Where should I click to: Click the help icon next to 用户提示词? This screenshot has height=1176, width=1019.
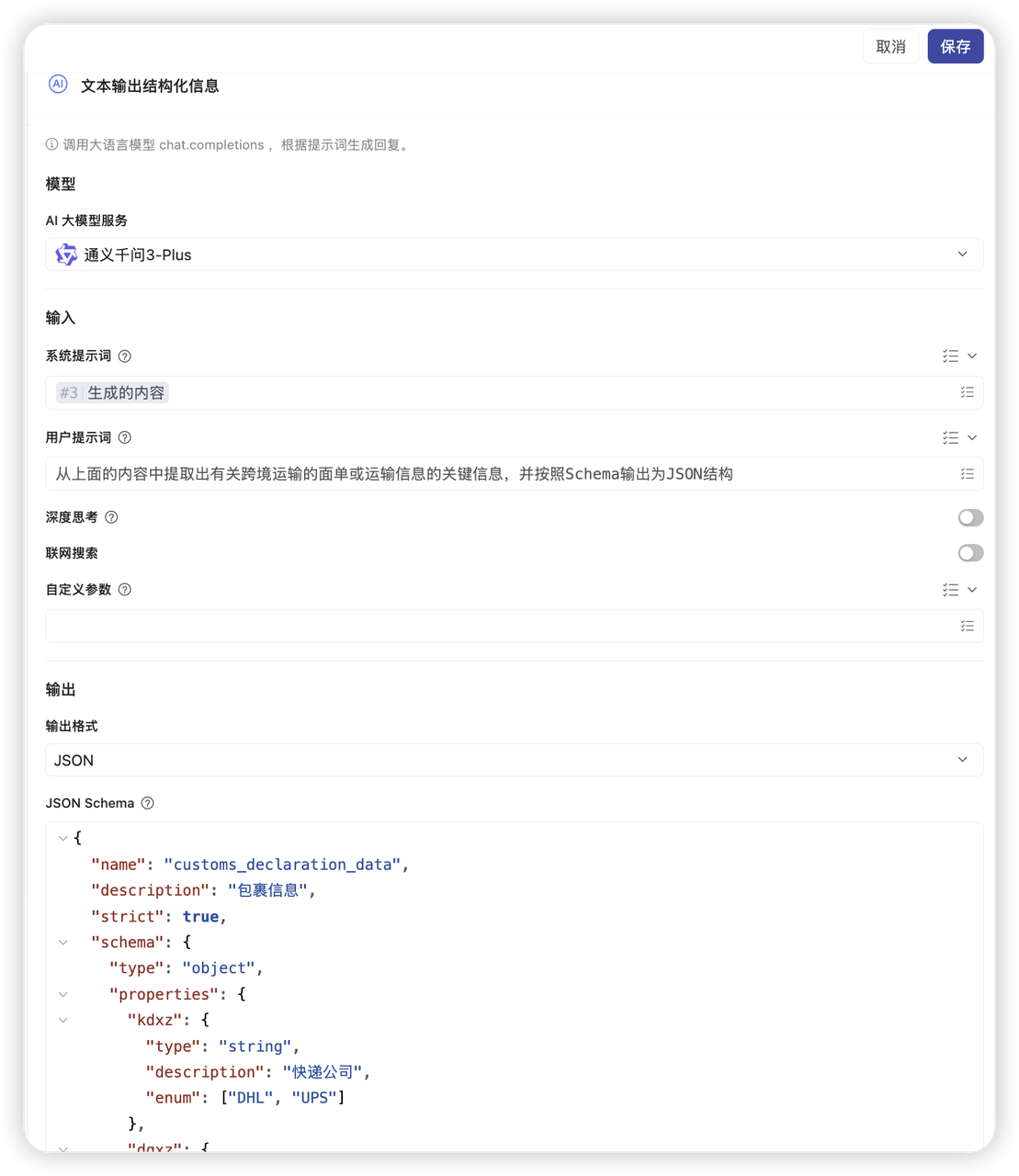point(125,438)
